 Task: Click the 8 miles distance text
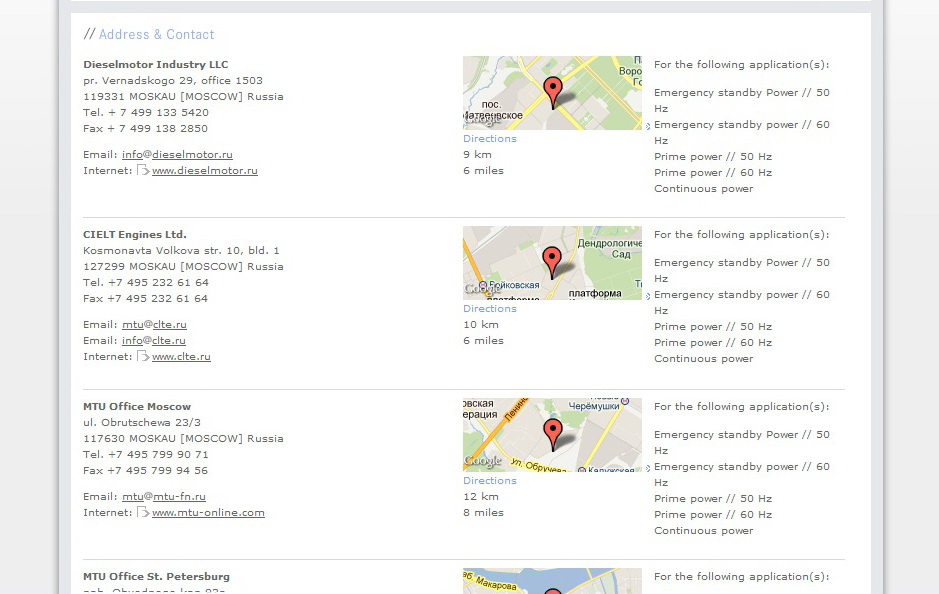[x=483, y=513]
